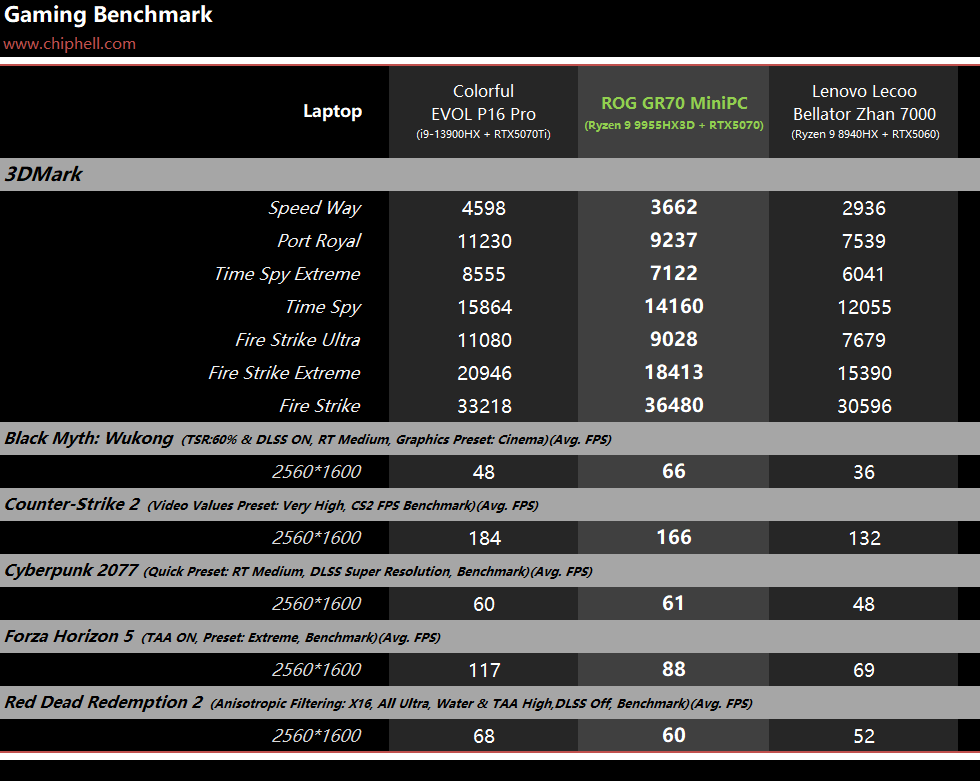
Task: Select Forza Horizon 5 value 117
Action: pyautogui.click(x=484, y=671)
